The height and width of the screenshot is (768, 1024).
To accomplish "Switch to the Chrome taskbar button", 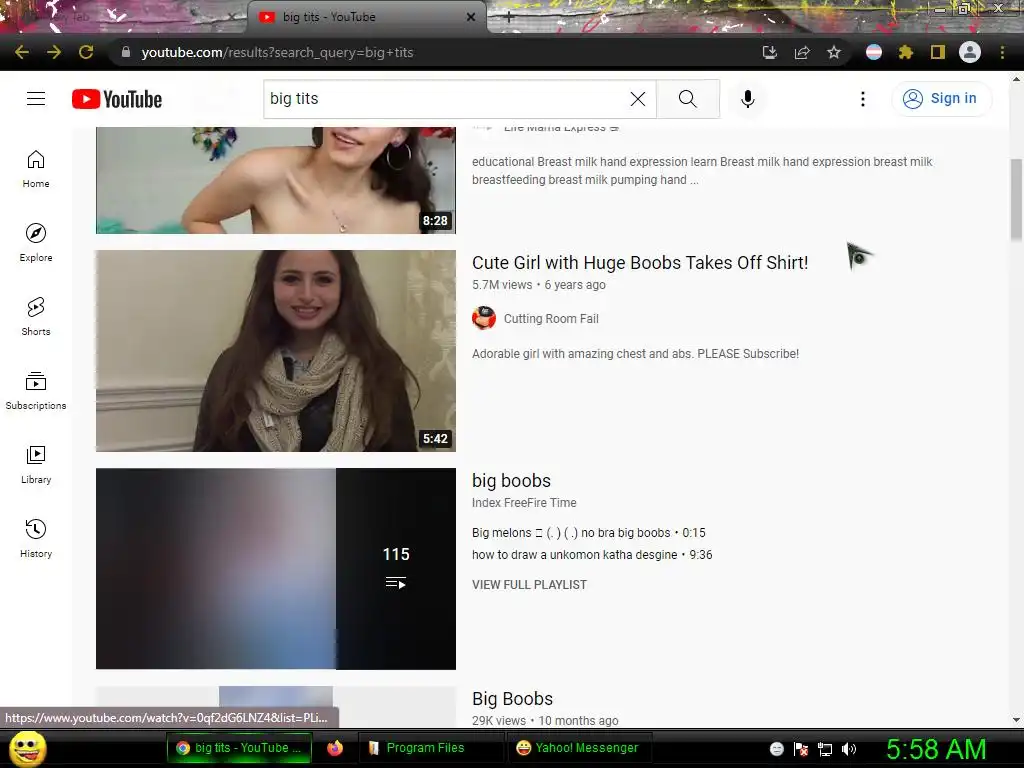I will (x=239, y=748).
